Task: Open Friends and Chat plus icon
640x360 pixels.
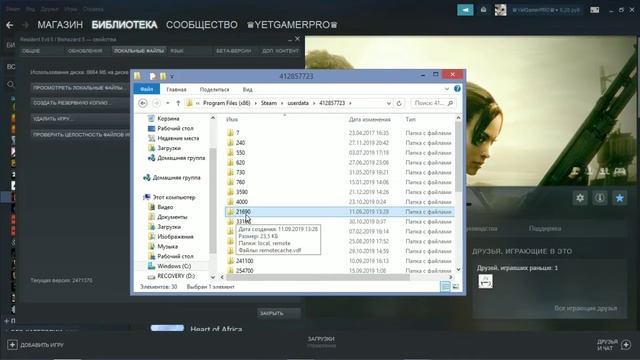Action: [x=626, y=345]
